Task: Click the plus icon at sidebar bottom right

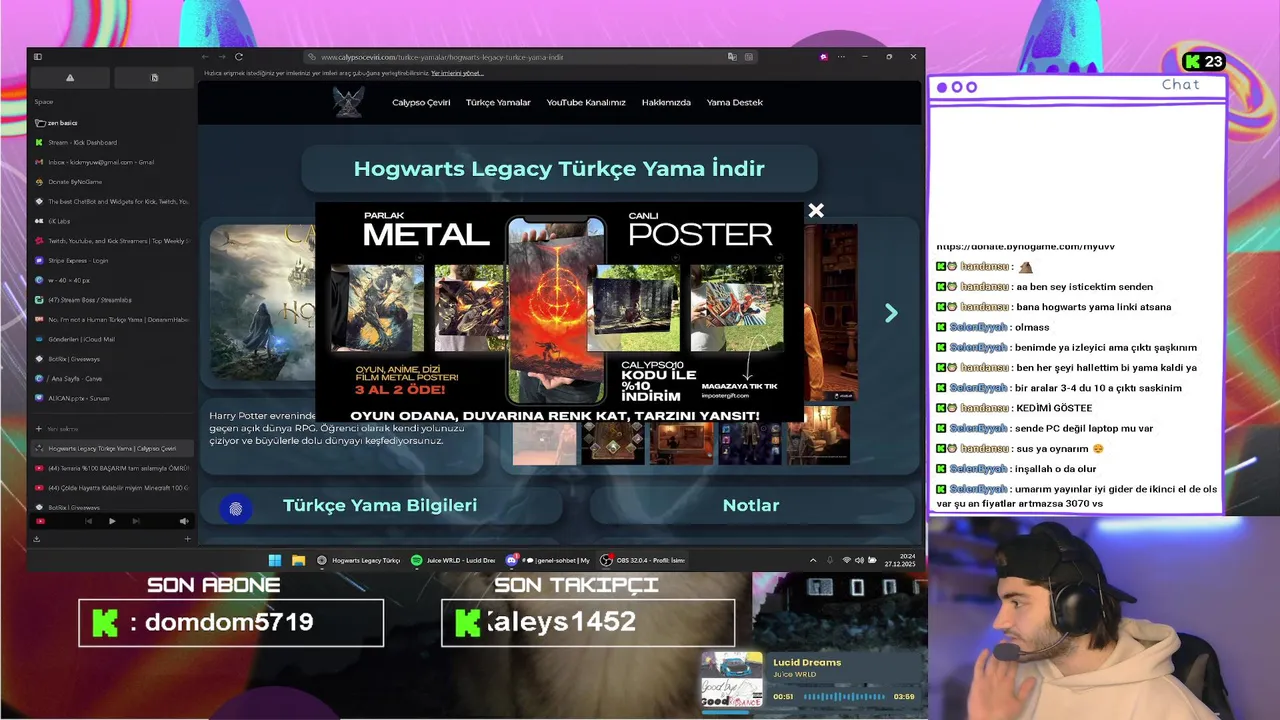Action: point(187,539)
